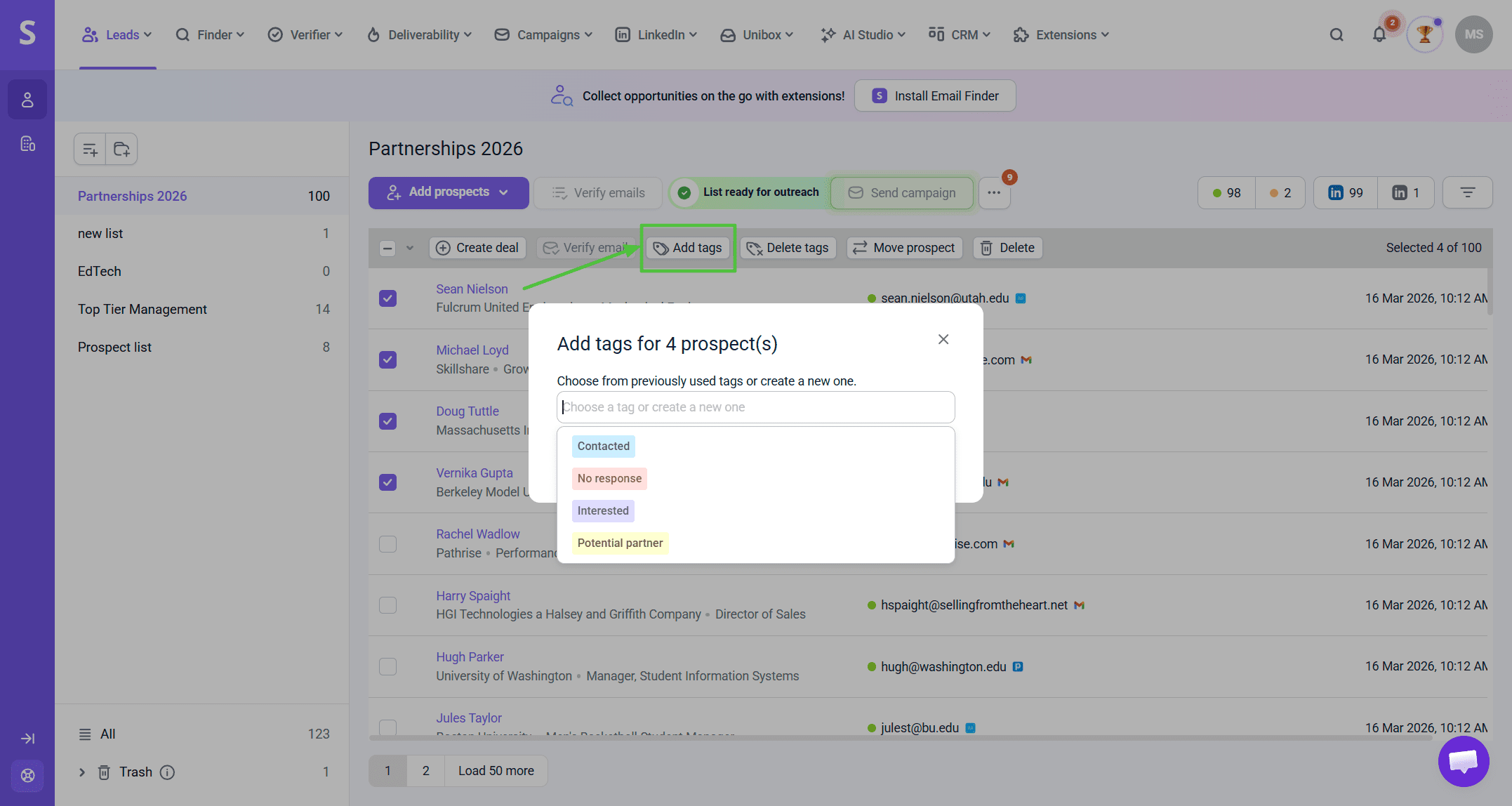The height and width of the screenshot is (806, 1512).
Task: Open selection options arrow beside header checkbox
Action: tap(410, 248)
